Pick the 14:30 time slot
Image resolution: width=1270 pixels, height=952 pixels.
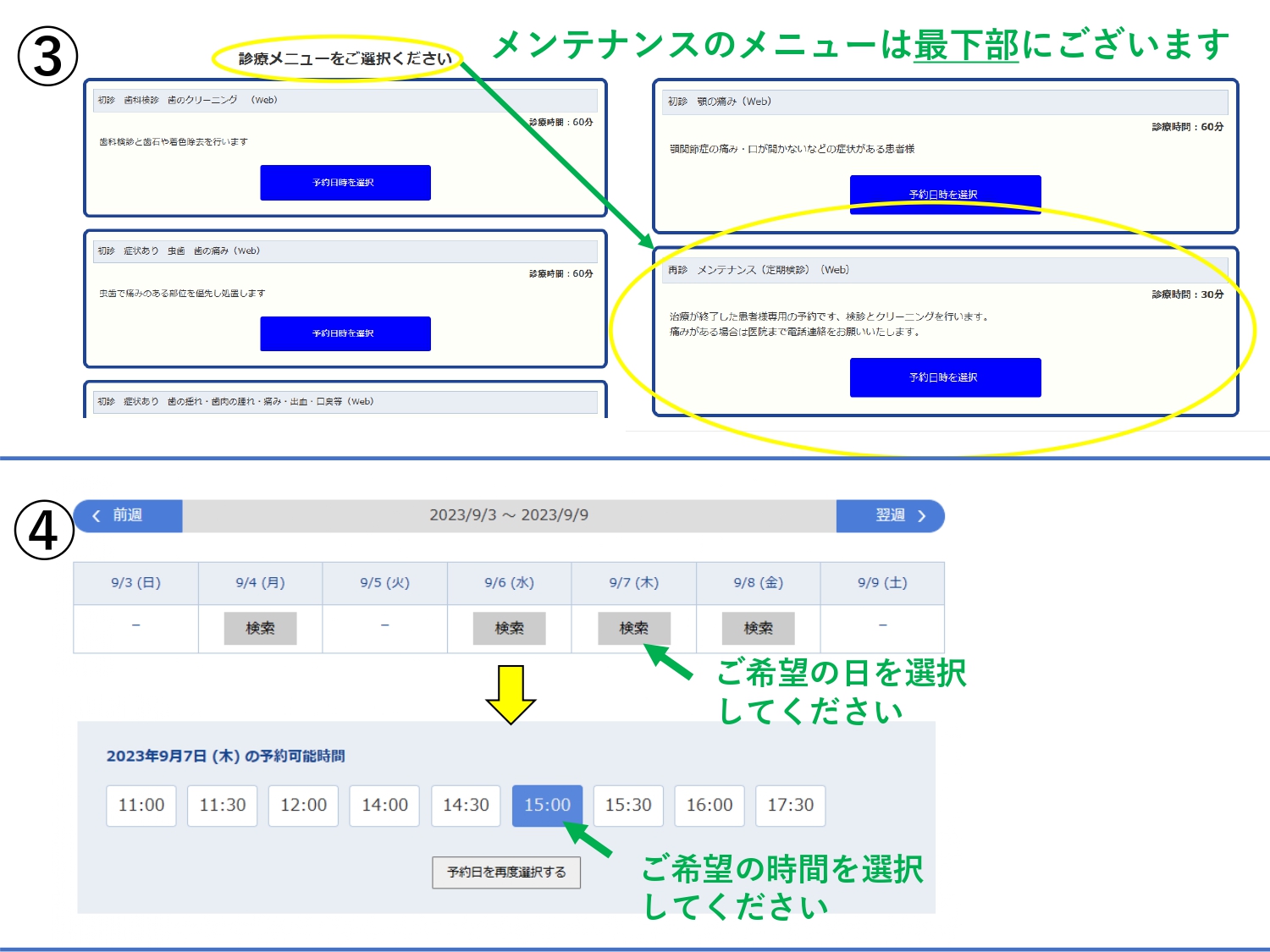466,805
